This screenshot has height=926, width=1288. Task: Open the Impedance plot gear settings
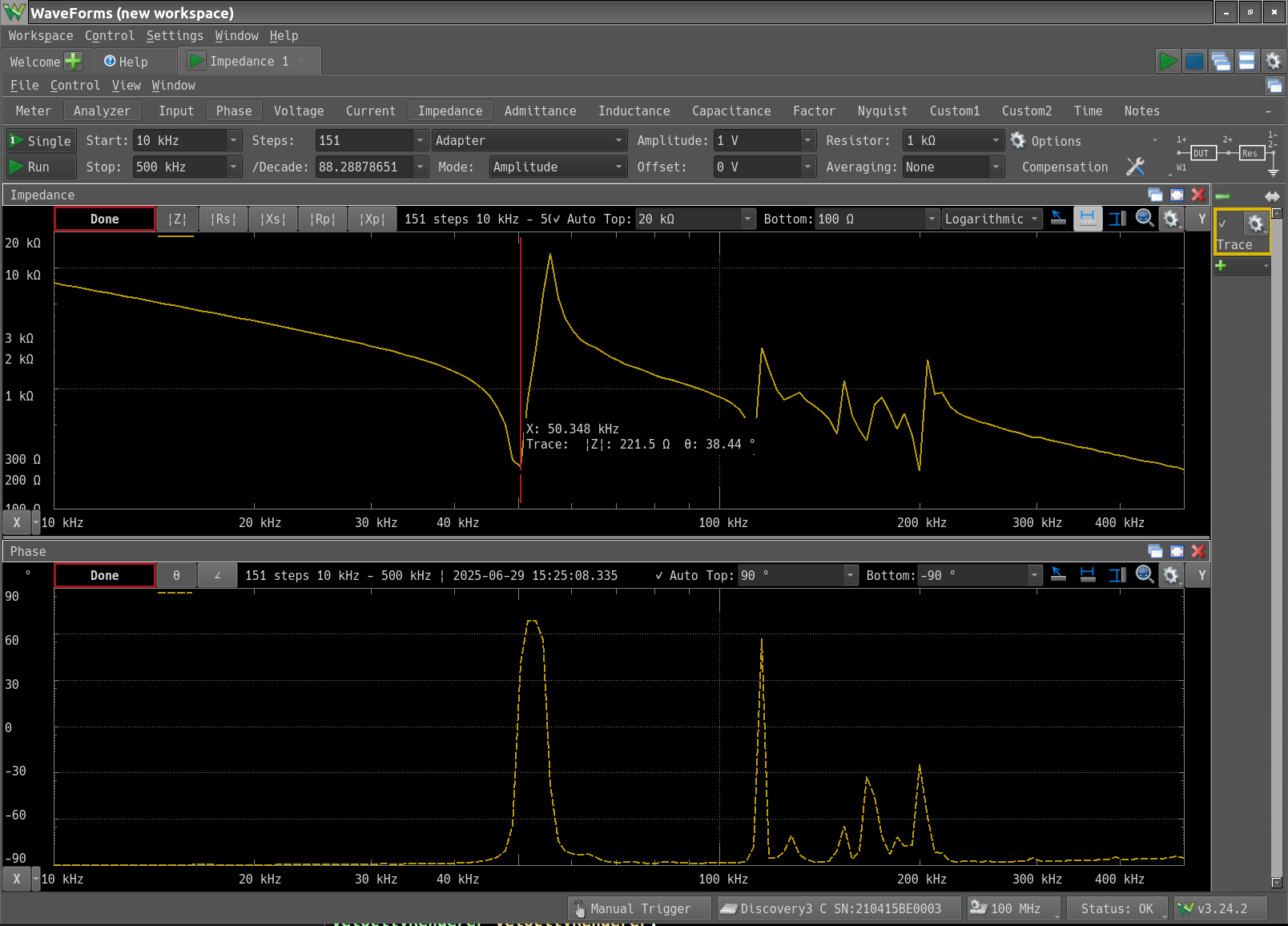coord(1171,219)
